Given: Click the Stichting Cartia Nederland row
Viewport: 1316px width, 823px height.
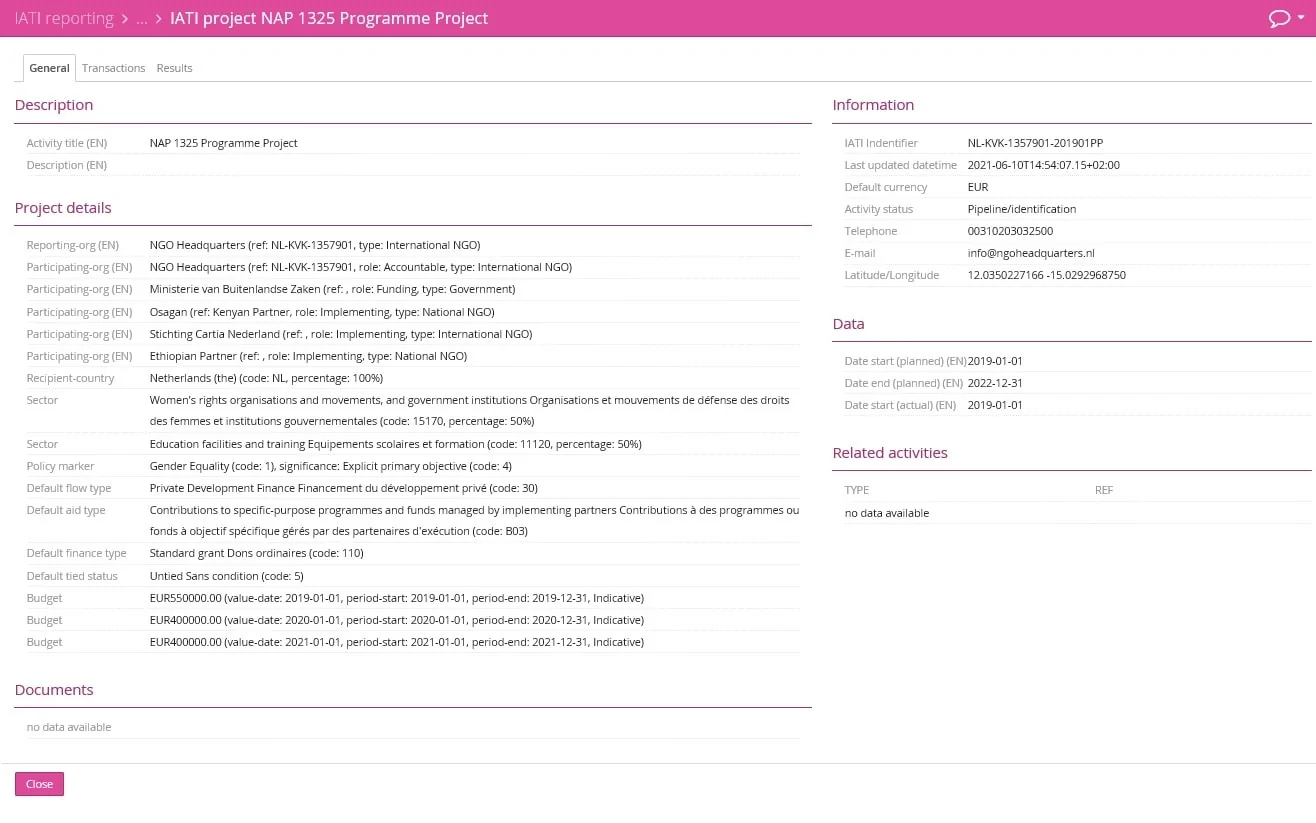Looking at the screenshot, I should click(413, 334).
